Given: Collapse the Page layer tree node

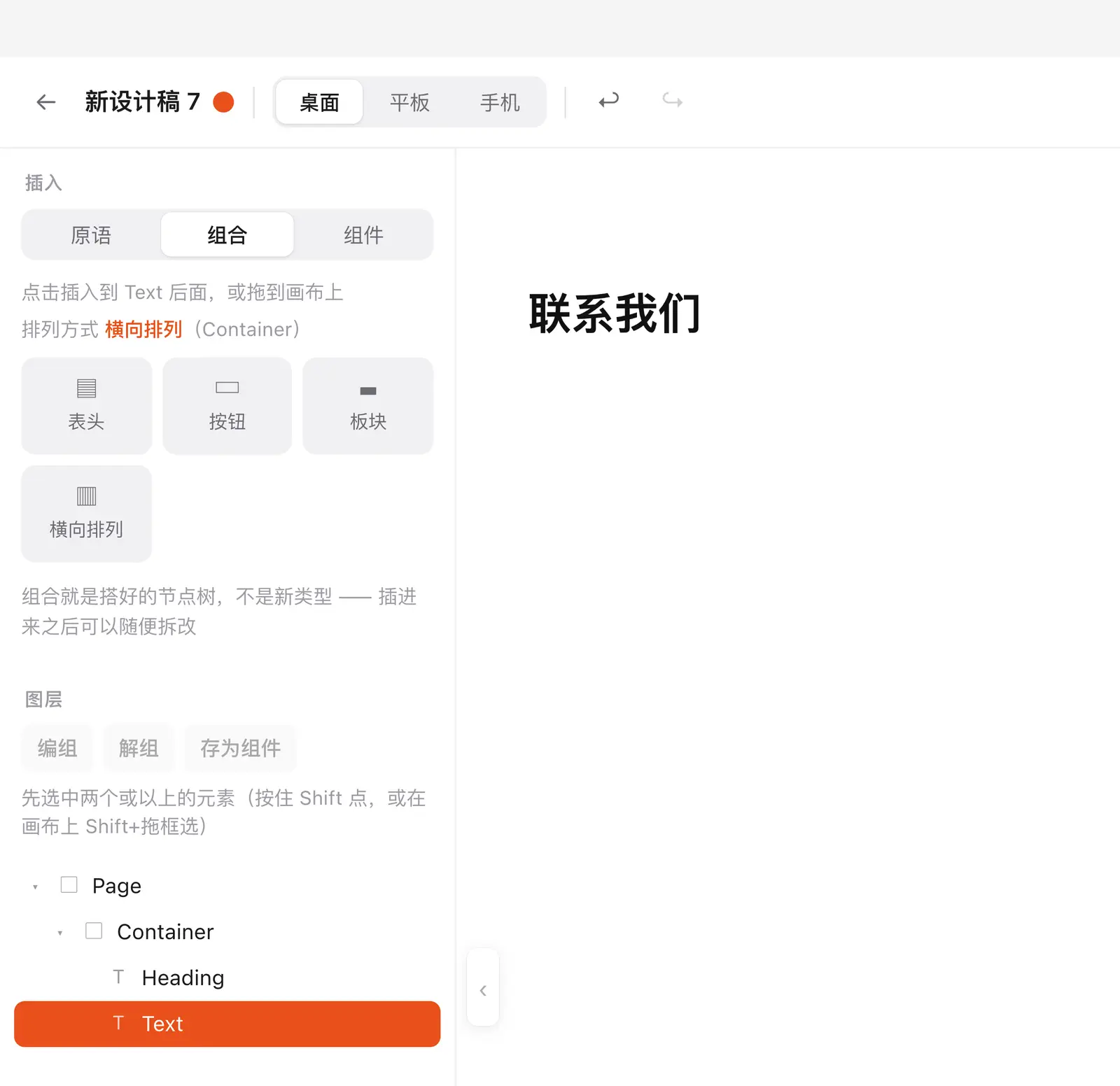Looking at the screenshot, I should tap(35, 887).
